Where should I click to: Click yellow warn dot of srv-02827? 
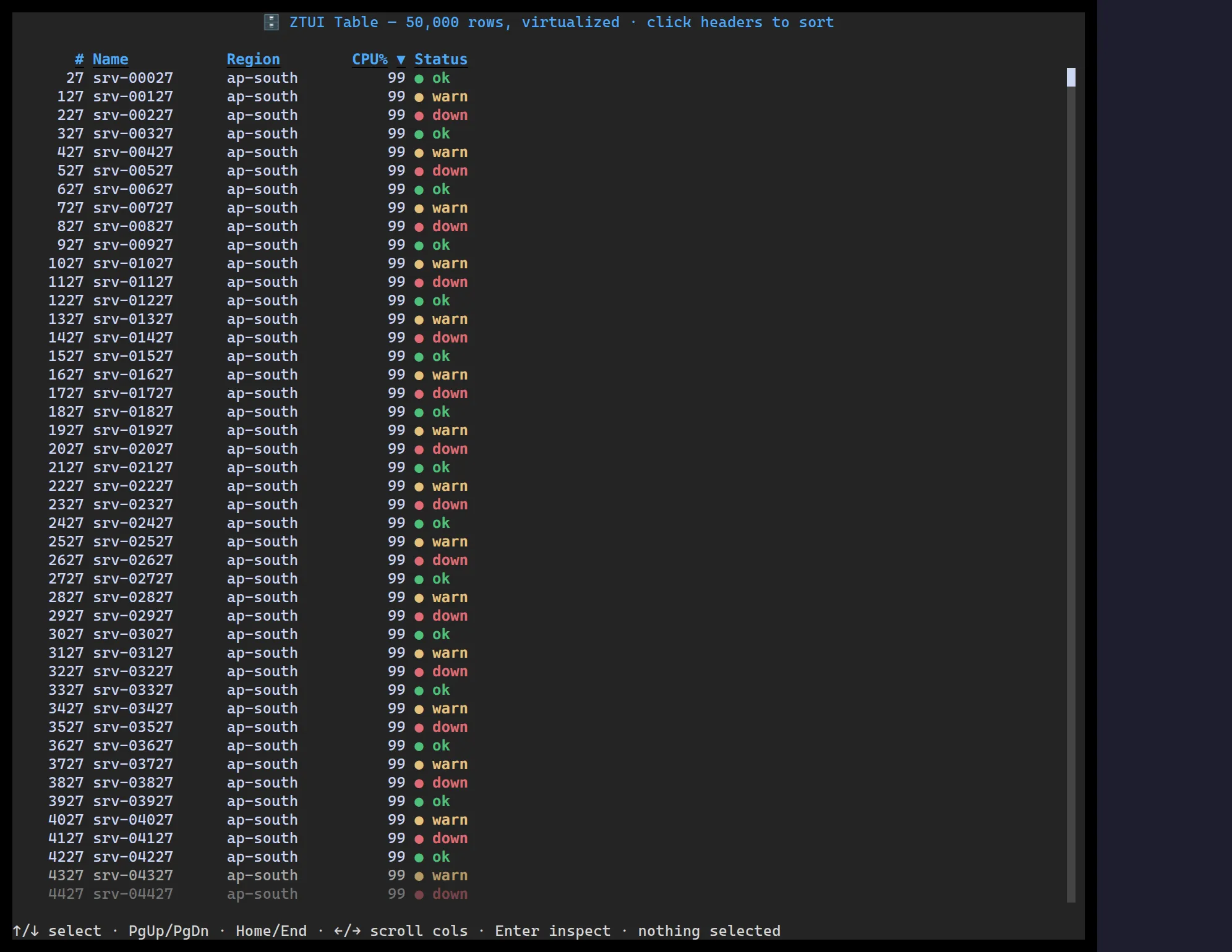click(419, 598)
